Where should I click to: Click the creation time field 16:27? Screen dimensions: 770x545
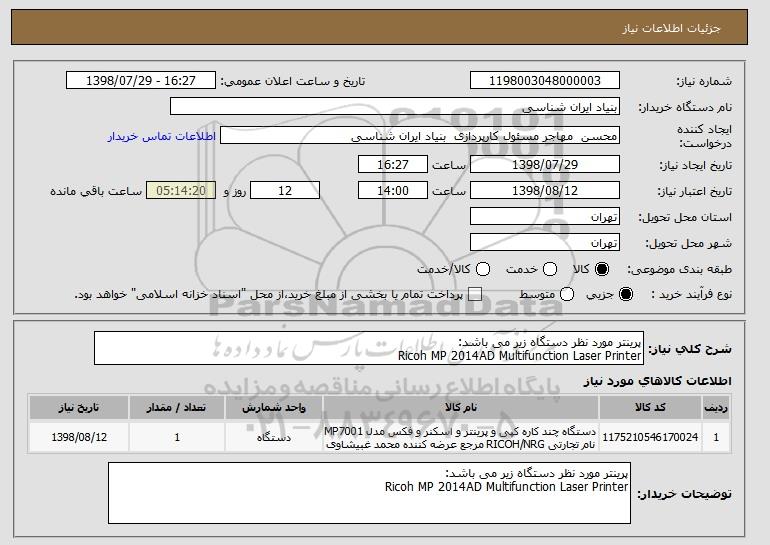coord(392,164)
